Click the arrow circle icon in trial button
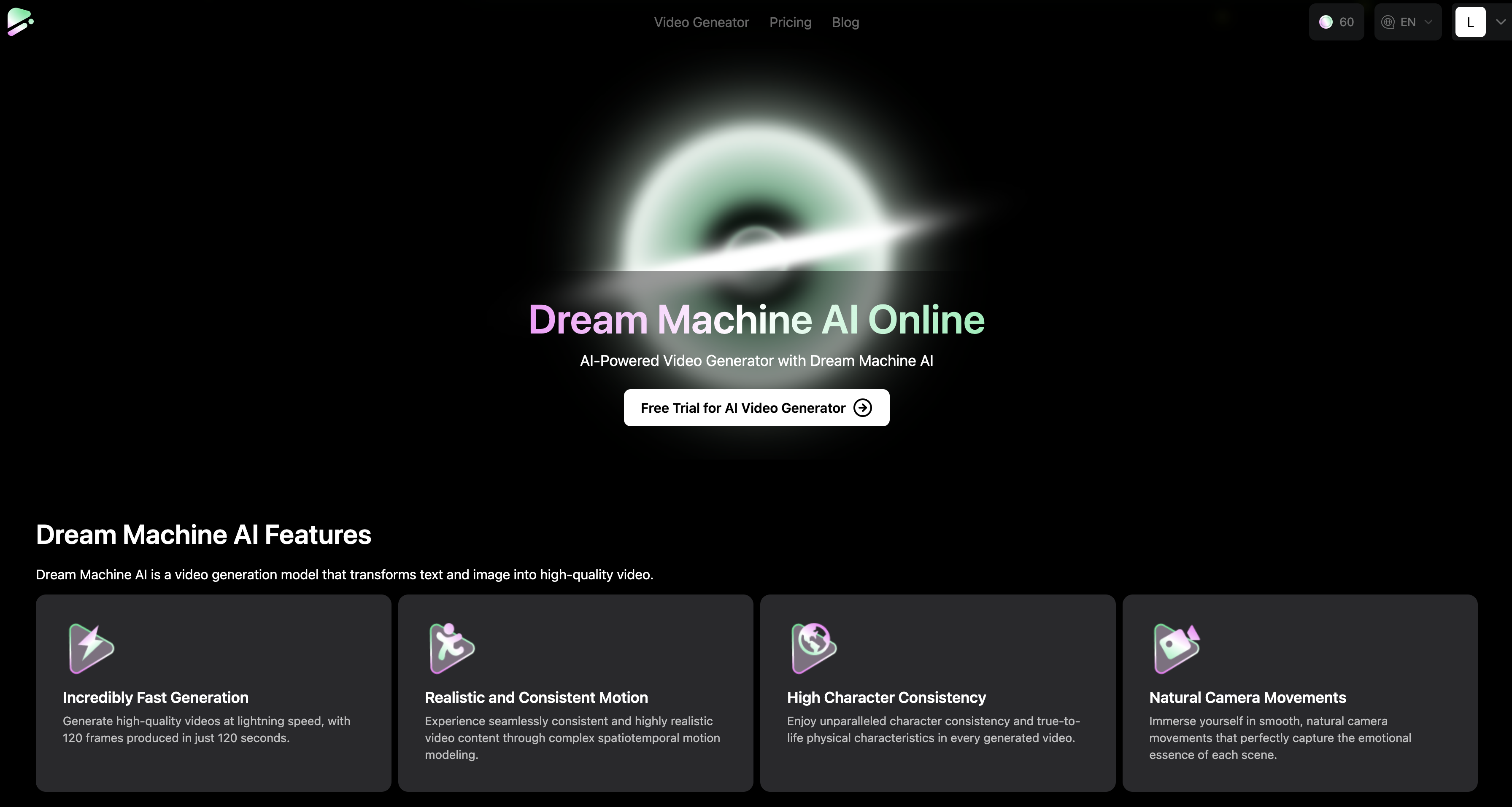 pyautogui.click(x=862, y=408)
